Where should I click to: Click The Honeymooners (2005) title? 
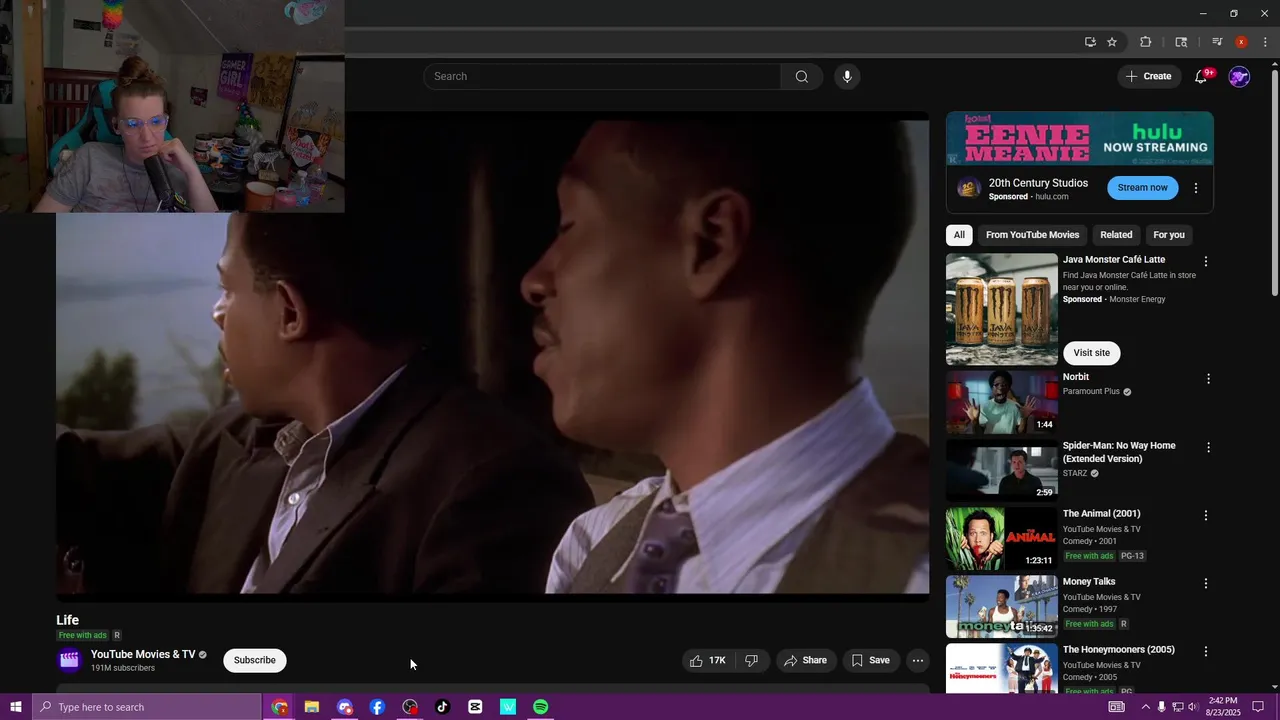pyautogui.click(x=1118, y=650)
